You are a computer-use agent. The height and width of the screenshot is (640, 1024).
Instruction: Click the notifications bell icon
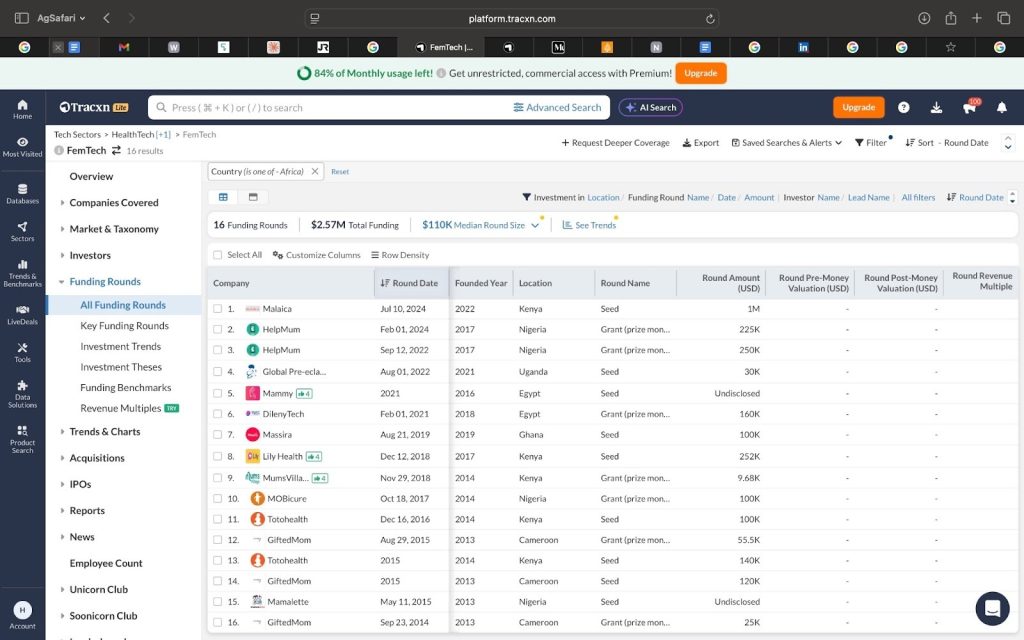click(1001, 107)
